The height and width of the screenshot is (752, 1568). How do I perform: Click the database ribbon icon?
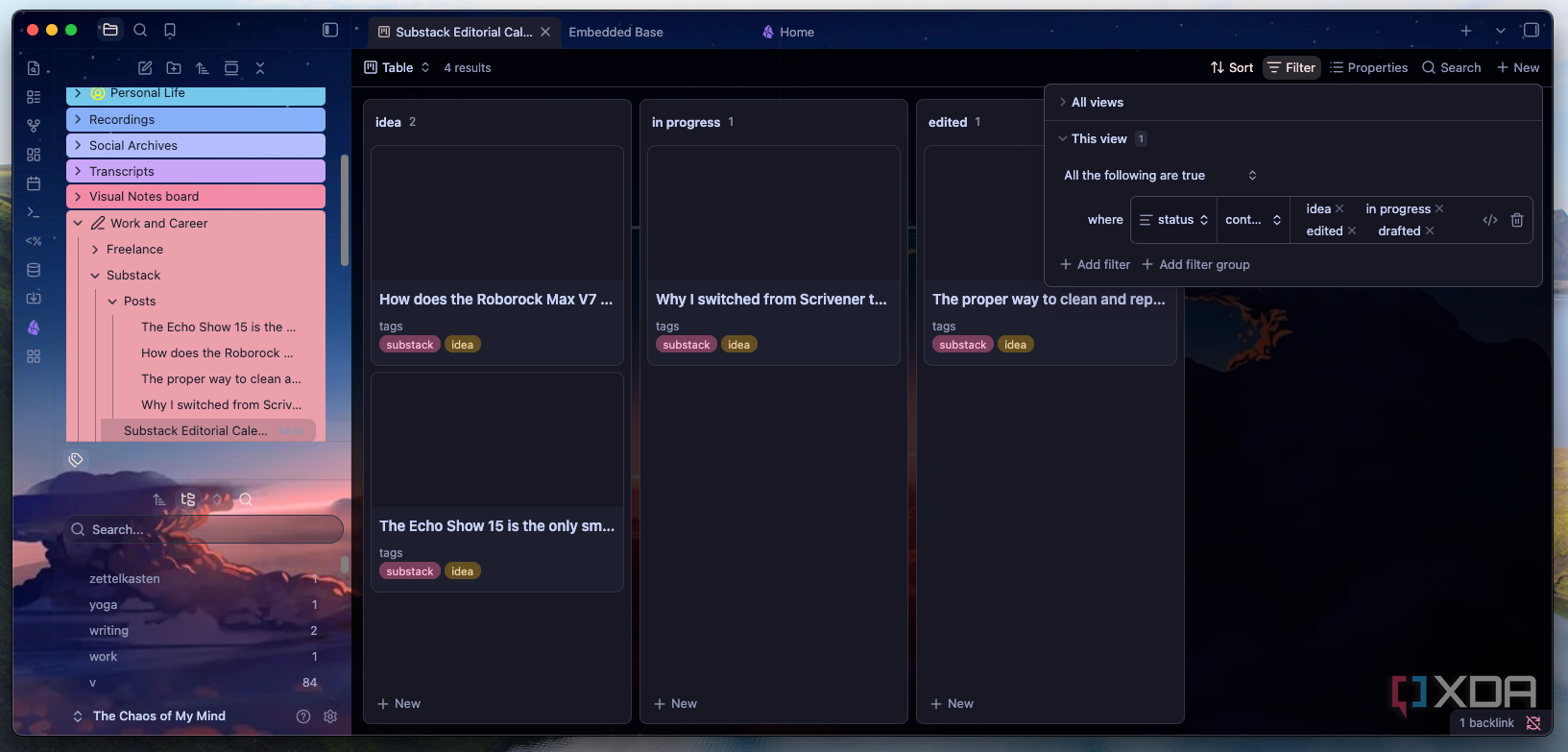34,270
